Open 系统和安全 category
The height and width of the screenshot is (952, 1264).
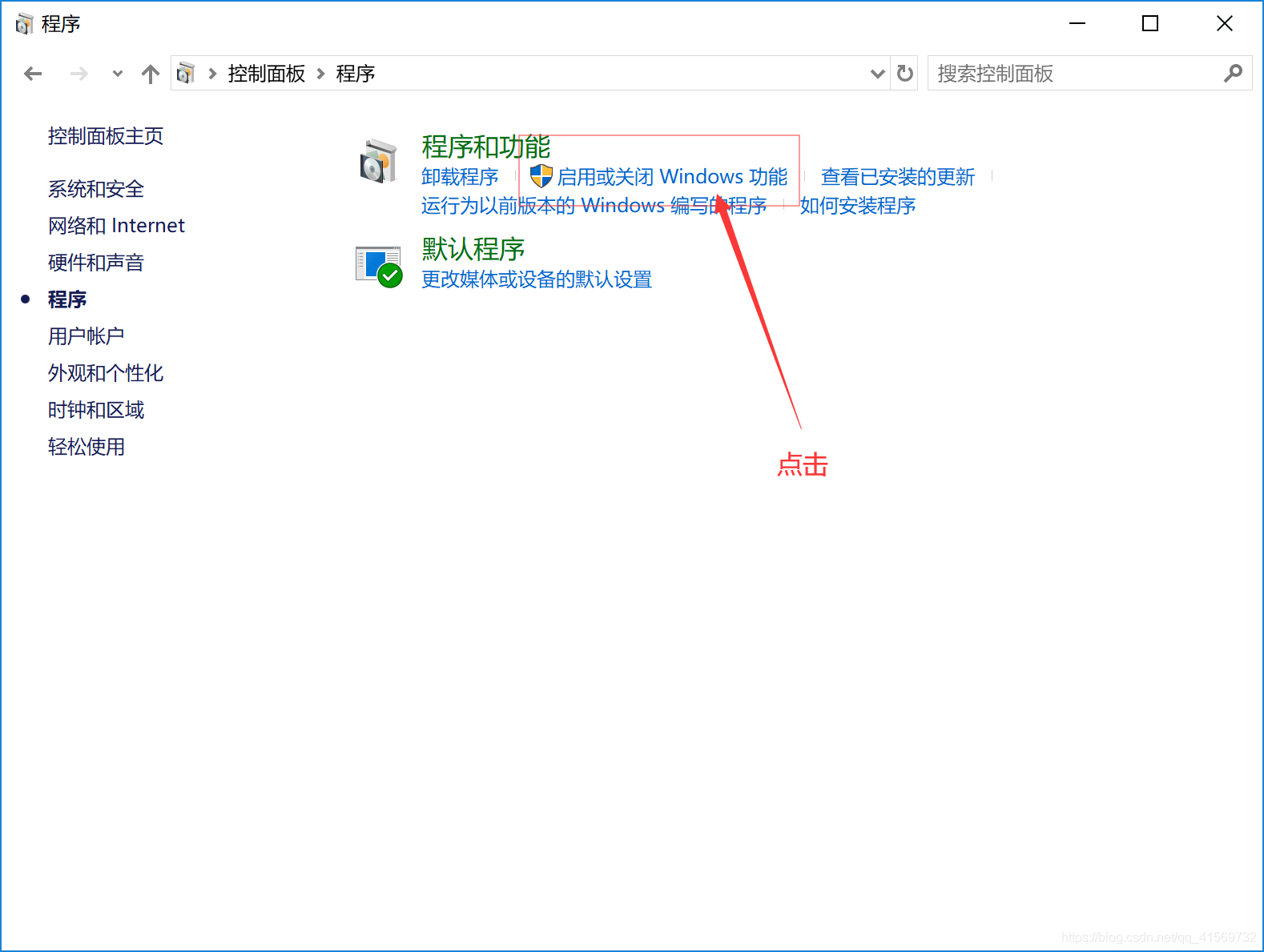[x=96, y=189]
